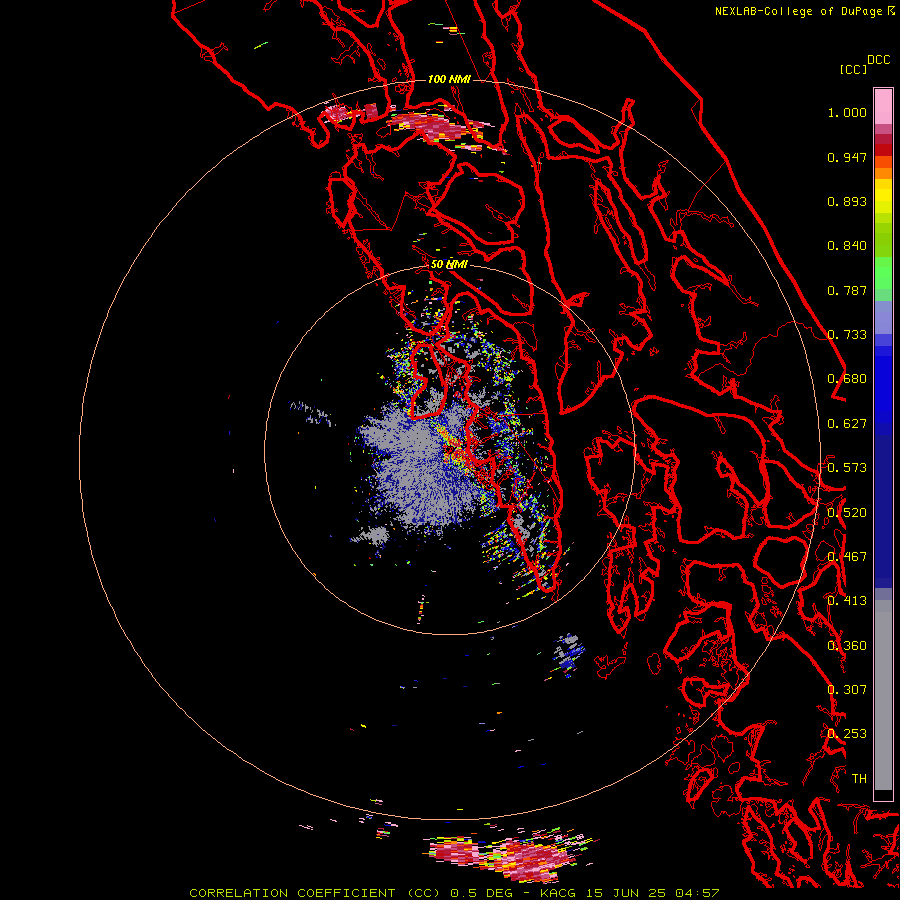
Task: Select the 1.000 scale value
Action: coord(847,112)
